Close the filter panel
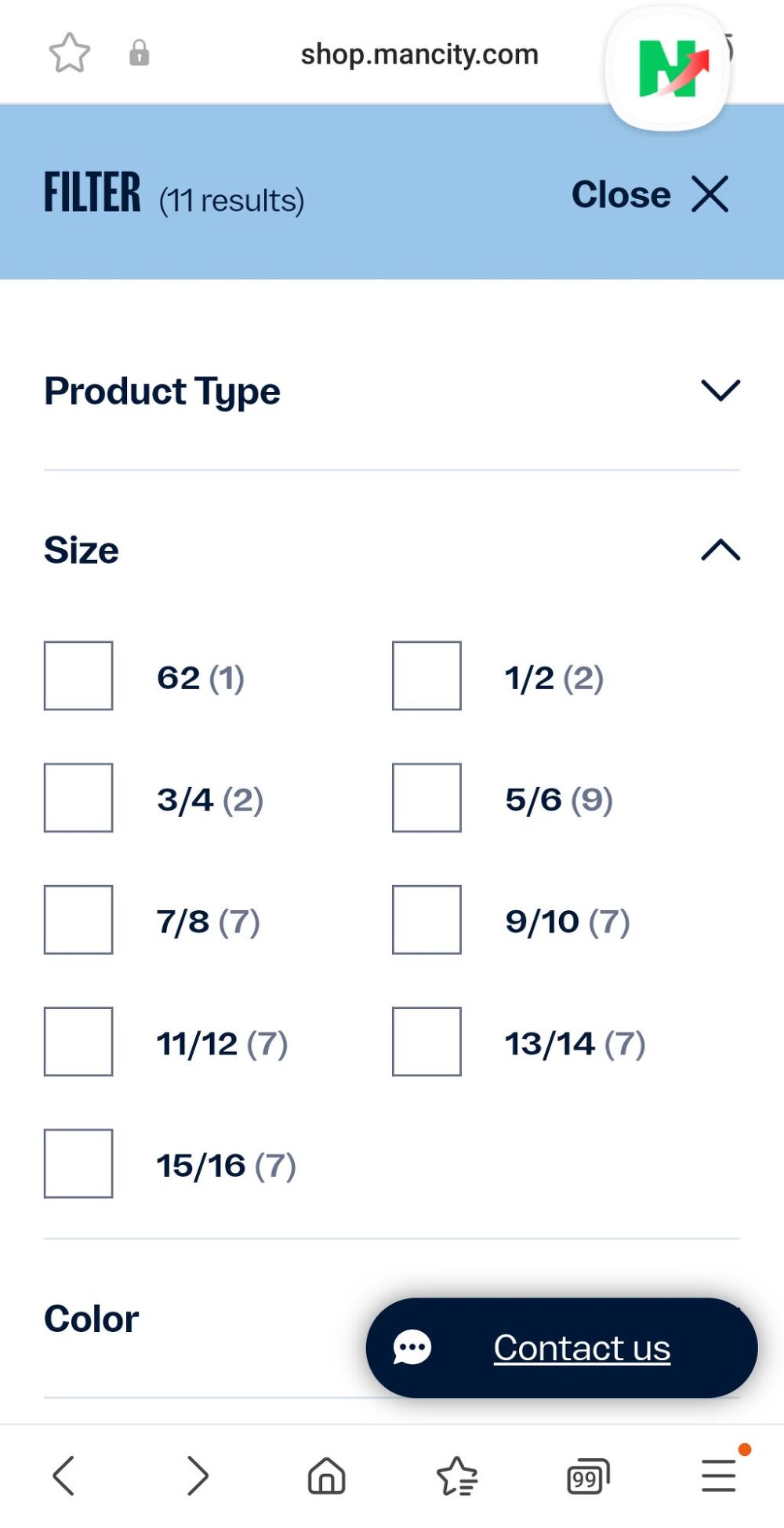The width and height of the screenshot is (784, 1528). (x=650, y=194)
